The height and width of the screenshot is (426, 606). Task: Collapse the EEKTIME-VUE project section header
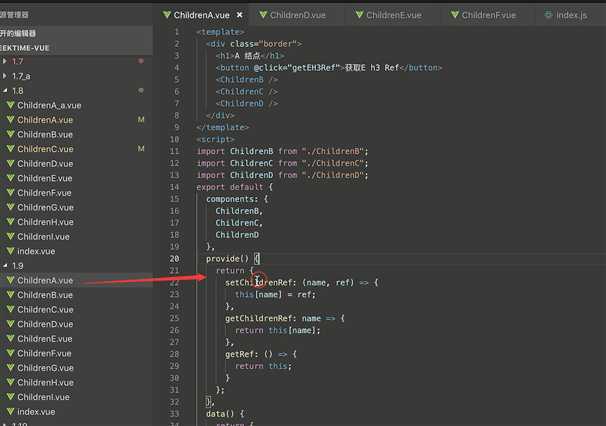pos(76,48)
